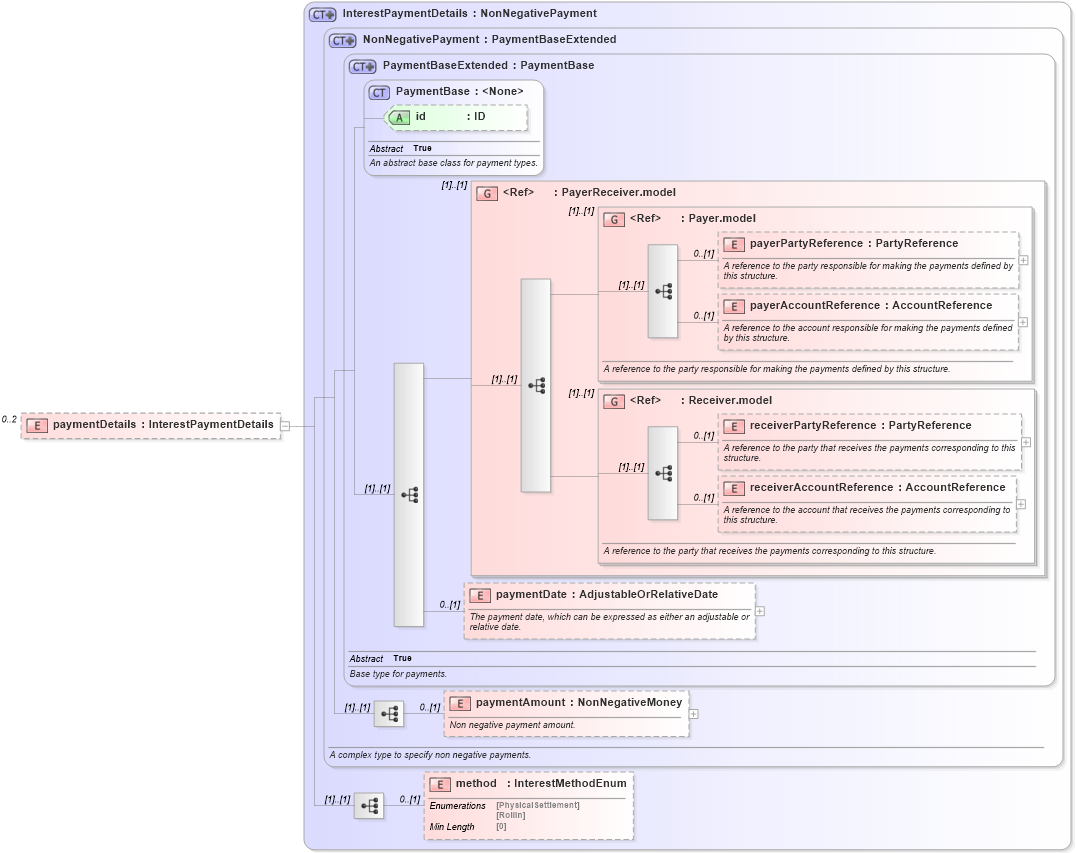The height and width of the screenshot is (853, 1076).
Task: Select 'paymentAmount : NonNegativeMoney' label
Action: [578, 703]
